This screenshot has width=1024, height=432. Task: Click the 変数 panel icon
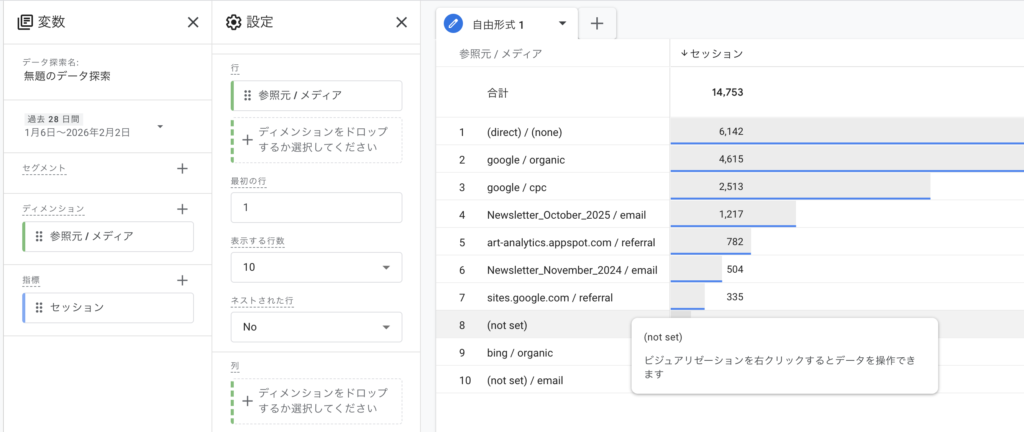pos(25,22)
